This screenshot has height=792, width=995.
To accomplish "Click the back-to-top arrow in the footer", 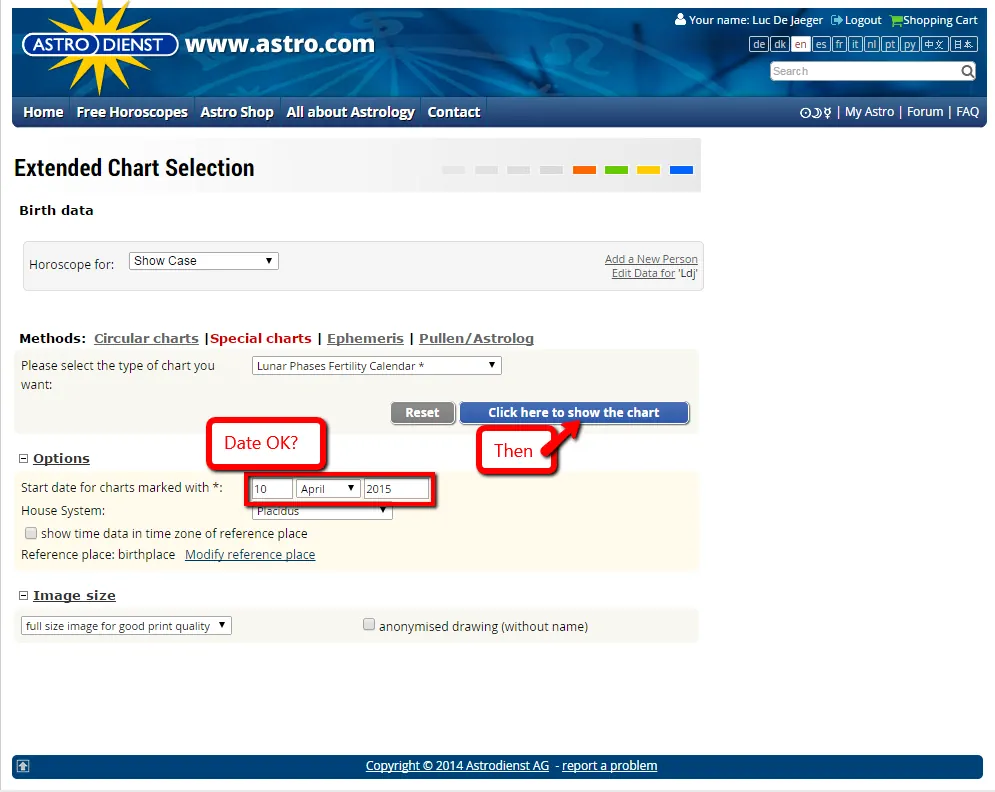I will [22, 765].
